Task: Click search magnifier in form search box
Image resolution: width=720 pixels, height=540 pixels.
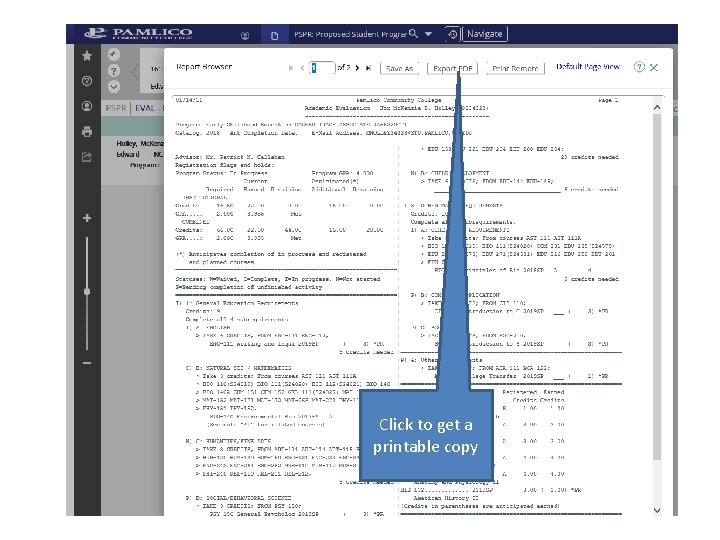Action: click(x=413, y=34)
